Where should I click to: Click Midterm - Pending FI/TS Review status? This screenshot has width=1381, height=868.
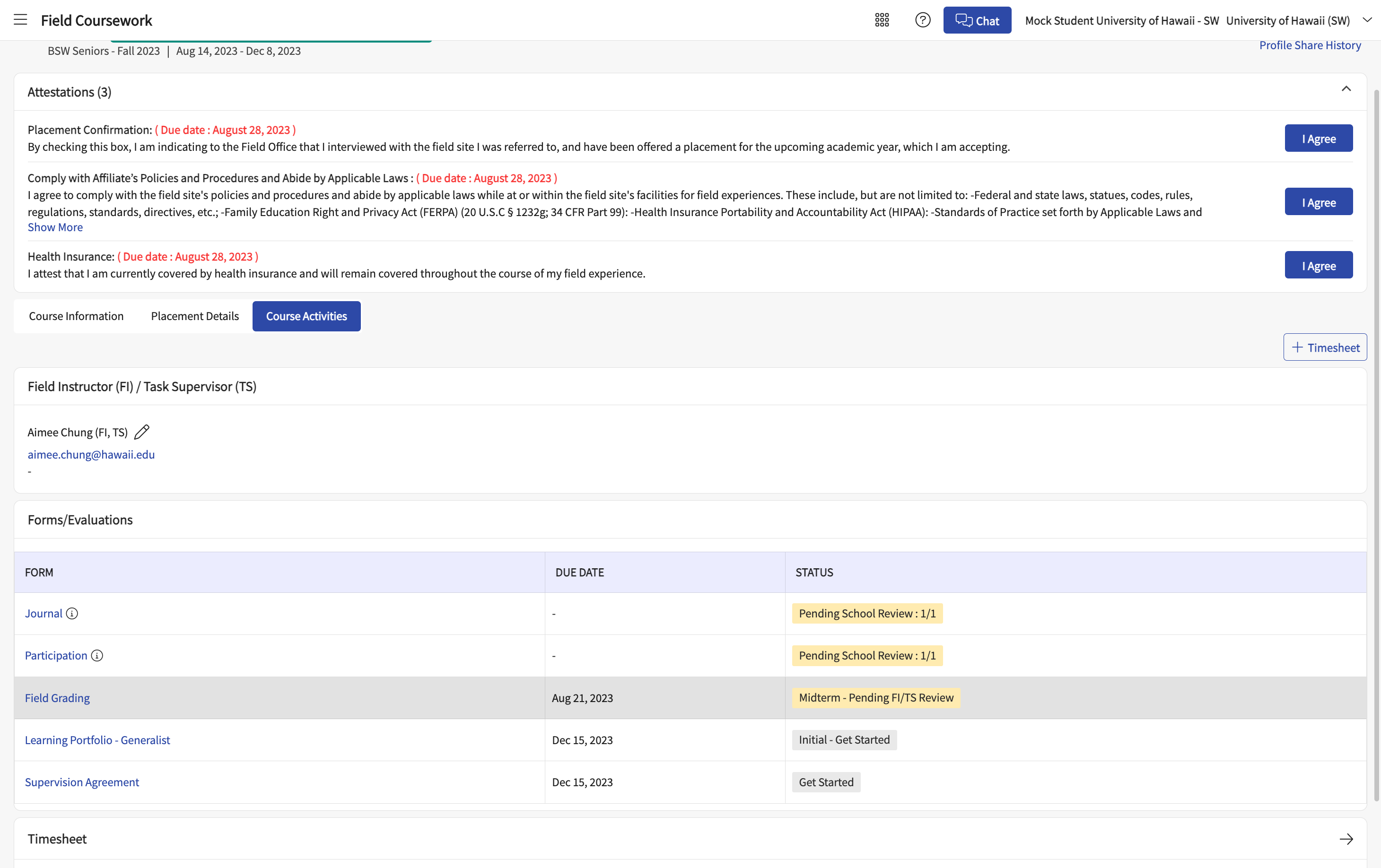(x=876, y=698)
